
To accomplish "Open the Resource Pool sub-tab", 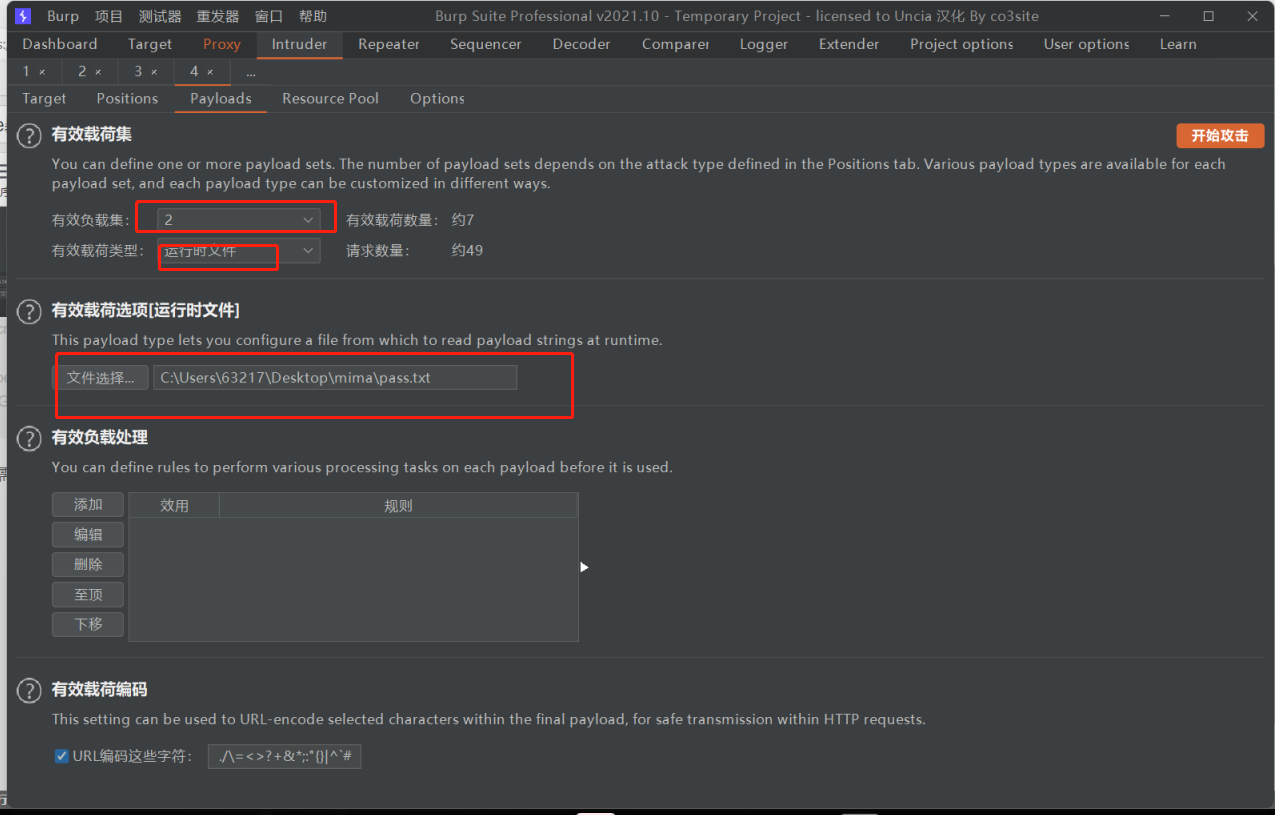I will 331,98.
